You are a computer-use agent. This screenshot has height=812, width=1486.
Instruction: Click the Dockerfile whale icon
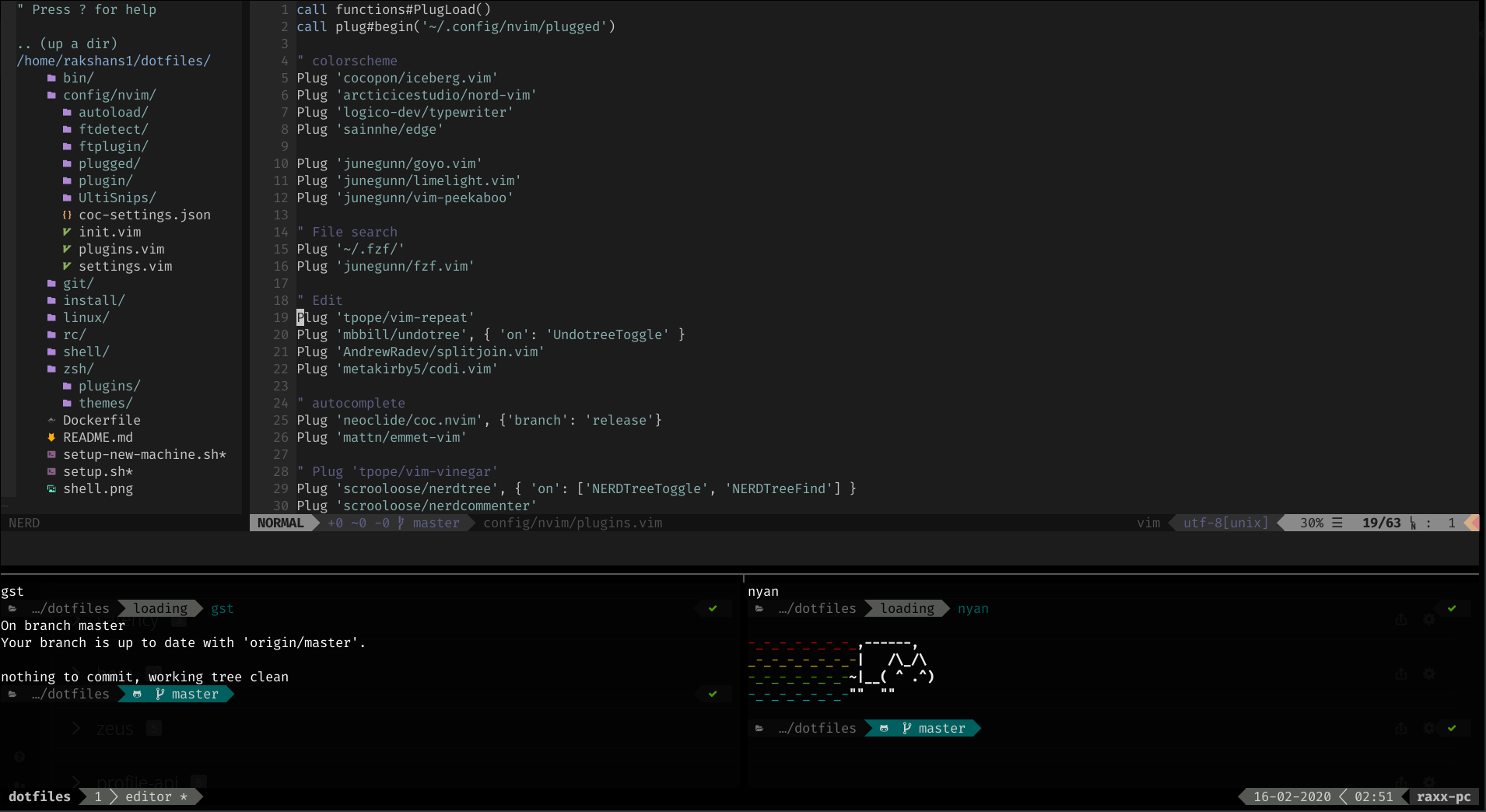tap(51, 420)
